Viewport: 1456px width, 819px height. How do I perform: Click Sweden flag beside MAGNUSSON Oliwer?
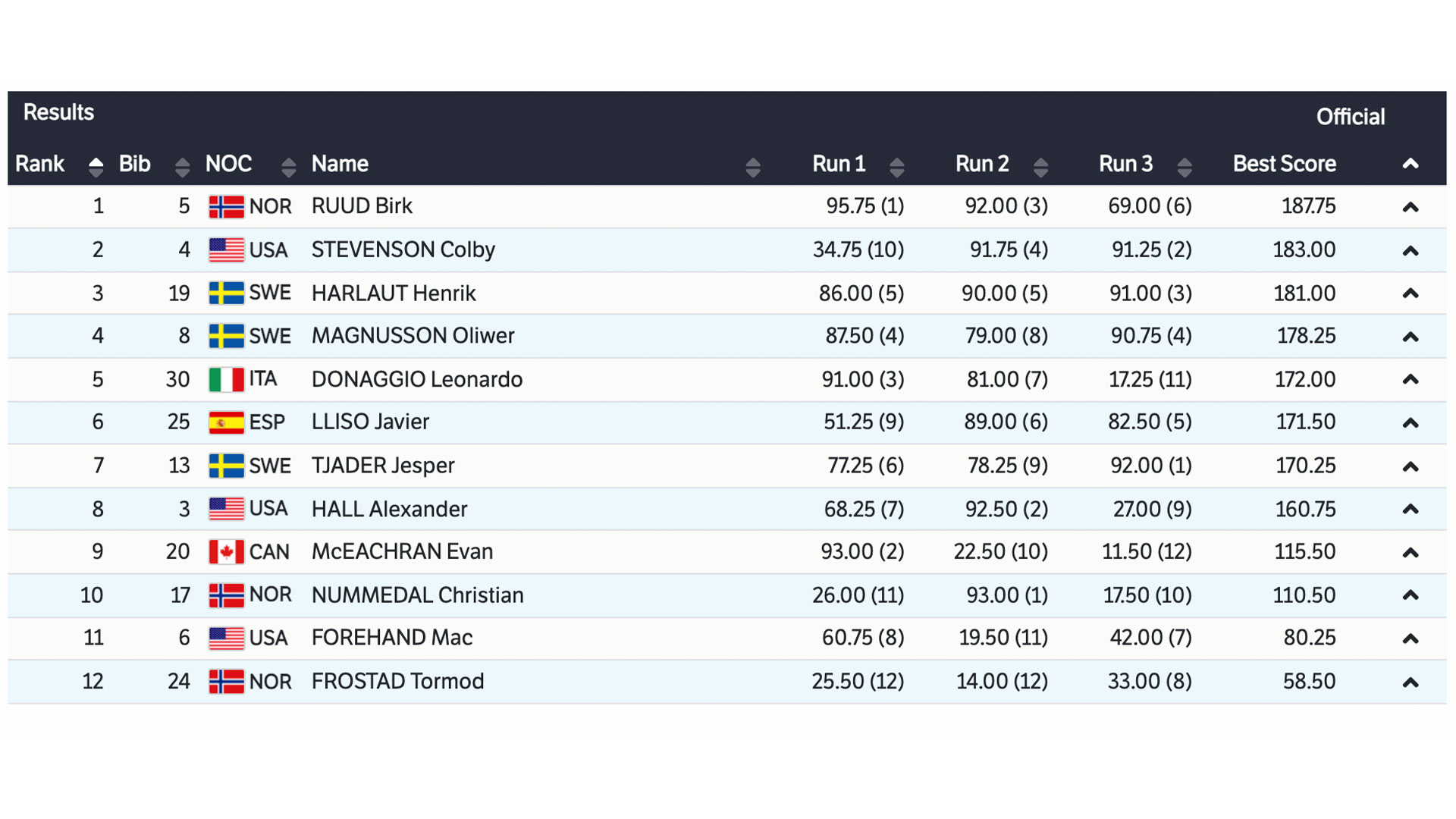tap(226, 336)
